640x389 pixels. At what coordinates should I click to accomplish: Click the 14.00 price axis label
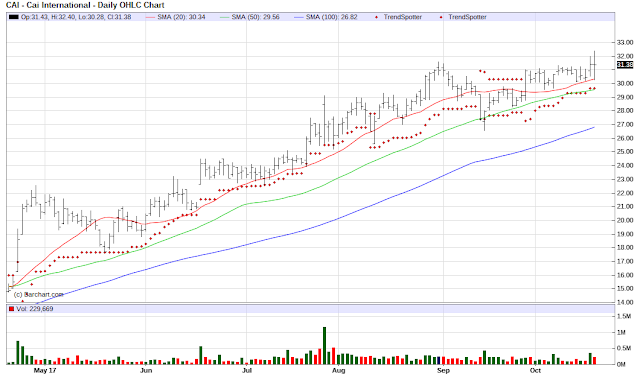[x=625, y=302]
